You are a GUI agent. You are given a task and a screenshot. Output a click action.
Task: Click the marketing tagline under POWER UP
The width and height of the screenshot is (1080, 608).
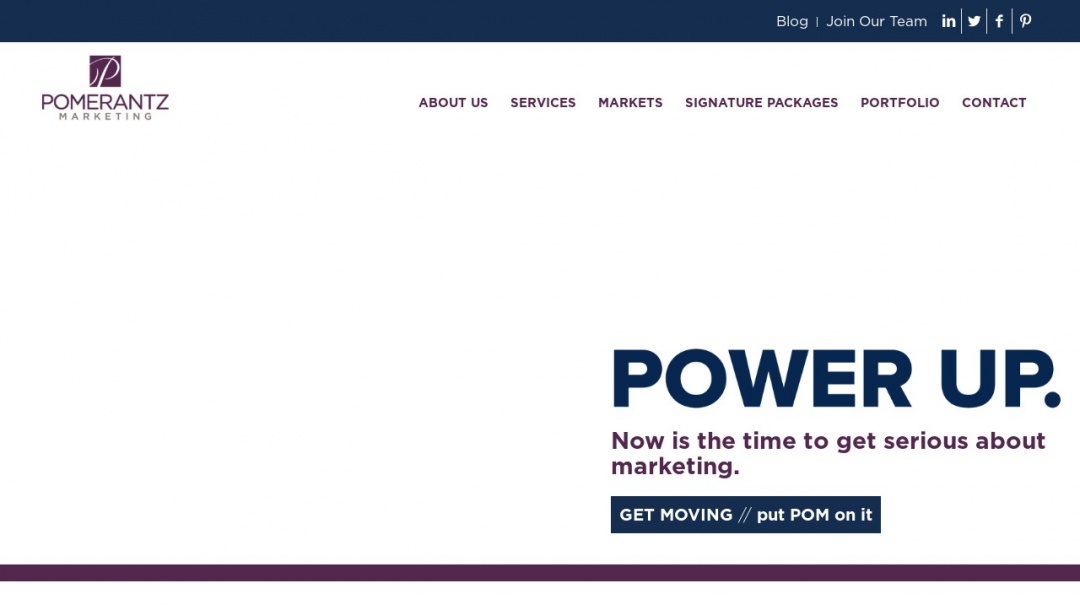tap(828, 452)
